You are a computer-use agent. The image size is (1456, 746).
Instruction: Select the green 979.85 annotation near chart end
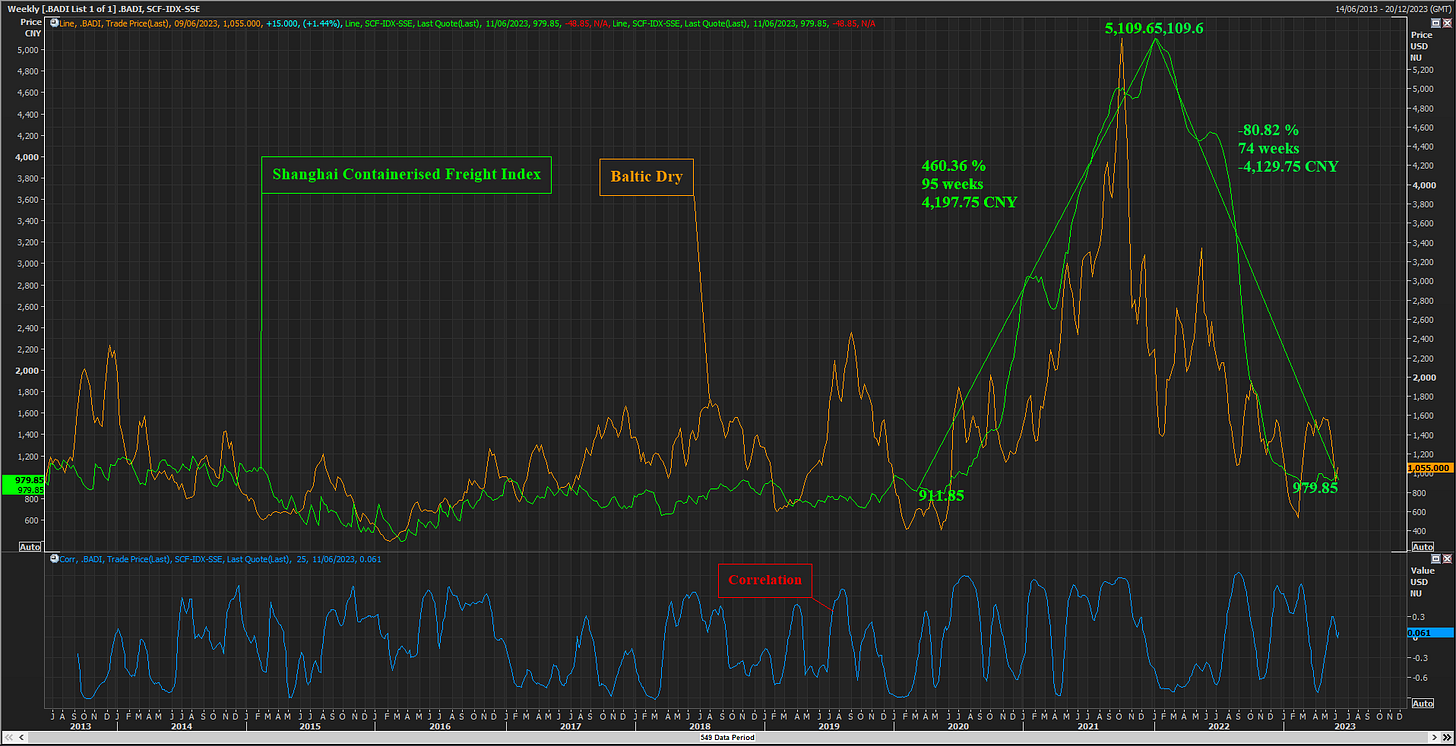coord(1315,488)
